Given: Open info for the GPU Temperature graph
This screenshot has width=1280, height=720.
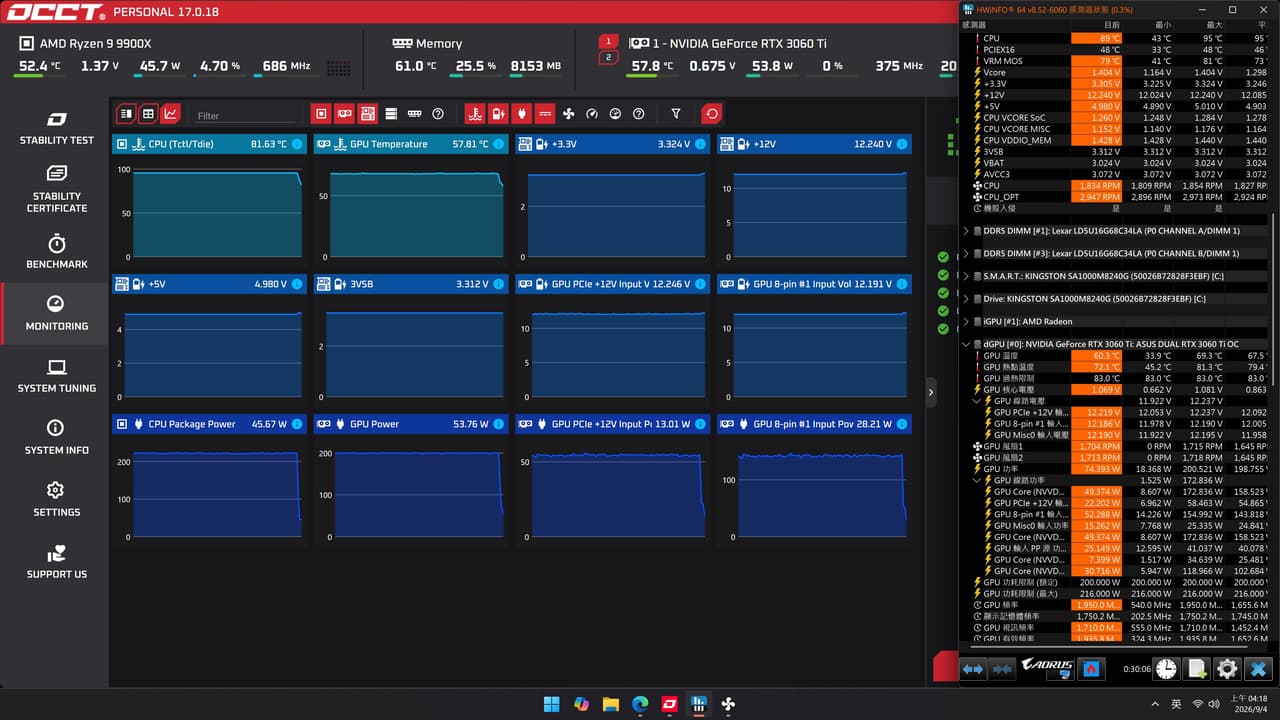Looking at the screenshot, I should pyautogui.click(x=499, y=144).
